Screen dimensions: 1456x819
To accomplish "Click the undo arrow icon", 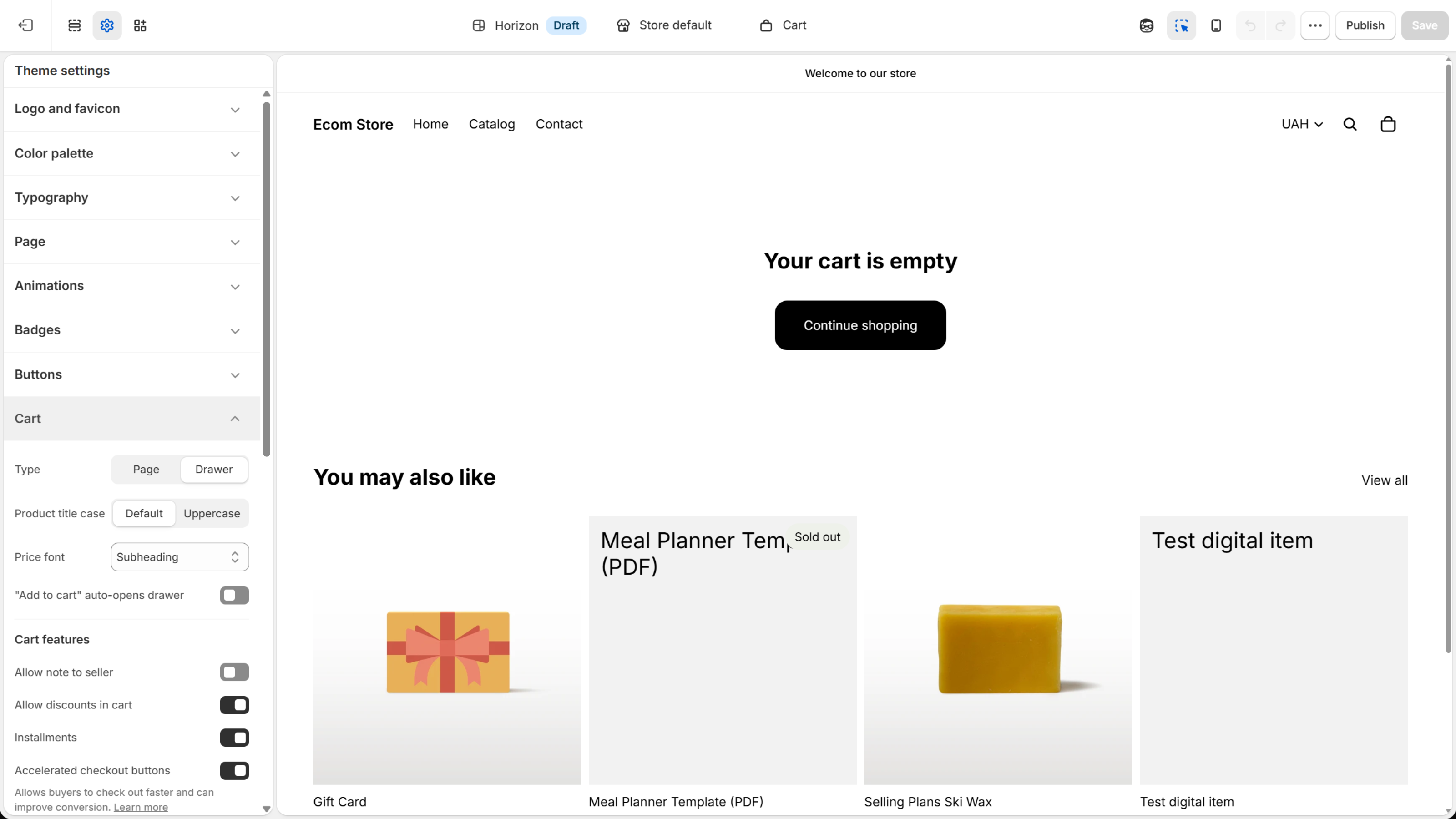I will pyautogui.click(x=1250, y=25).
